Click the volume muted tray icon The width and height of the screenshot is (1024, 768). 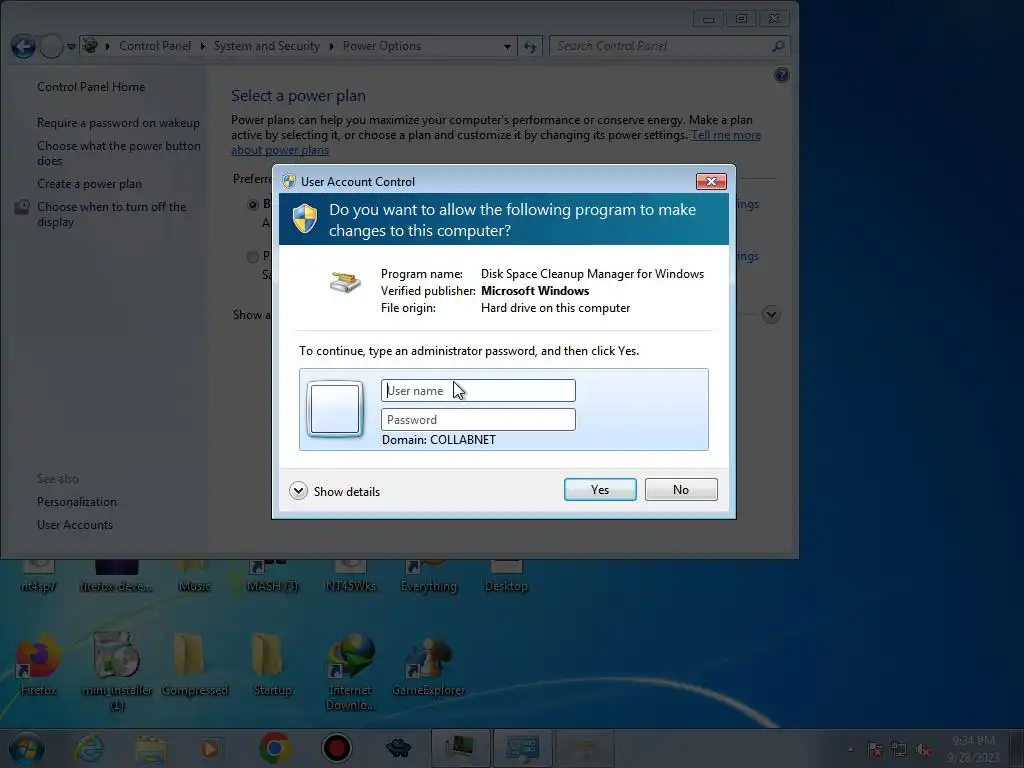(922, 750)
